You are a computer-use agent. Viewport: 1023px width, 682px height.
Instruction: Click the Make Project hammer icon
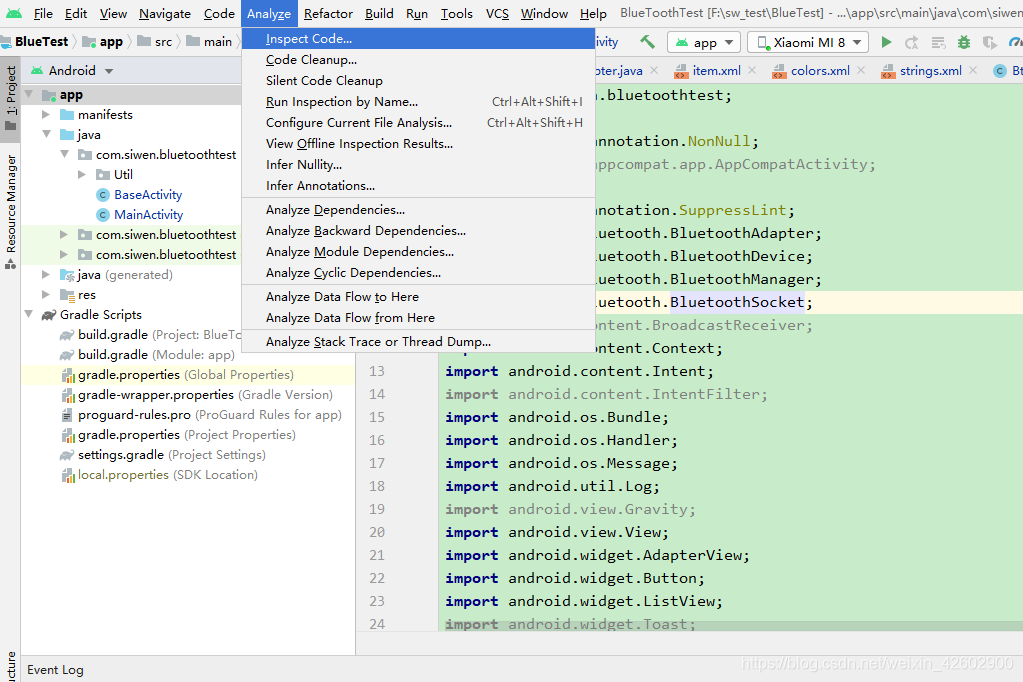[647, 42]
